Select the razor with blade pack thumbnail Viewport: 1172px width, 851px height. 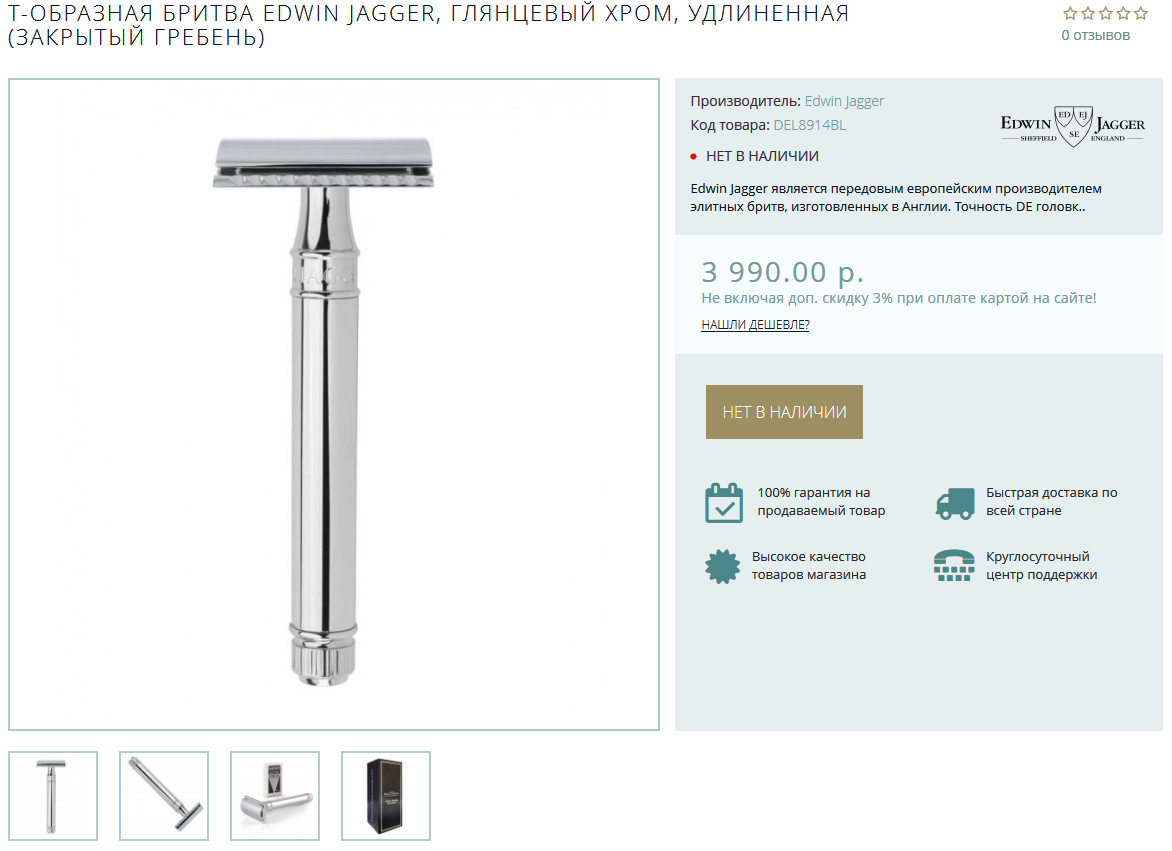275,796
